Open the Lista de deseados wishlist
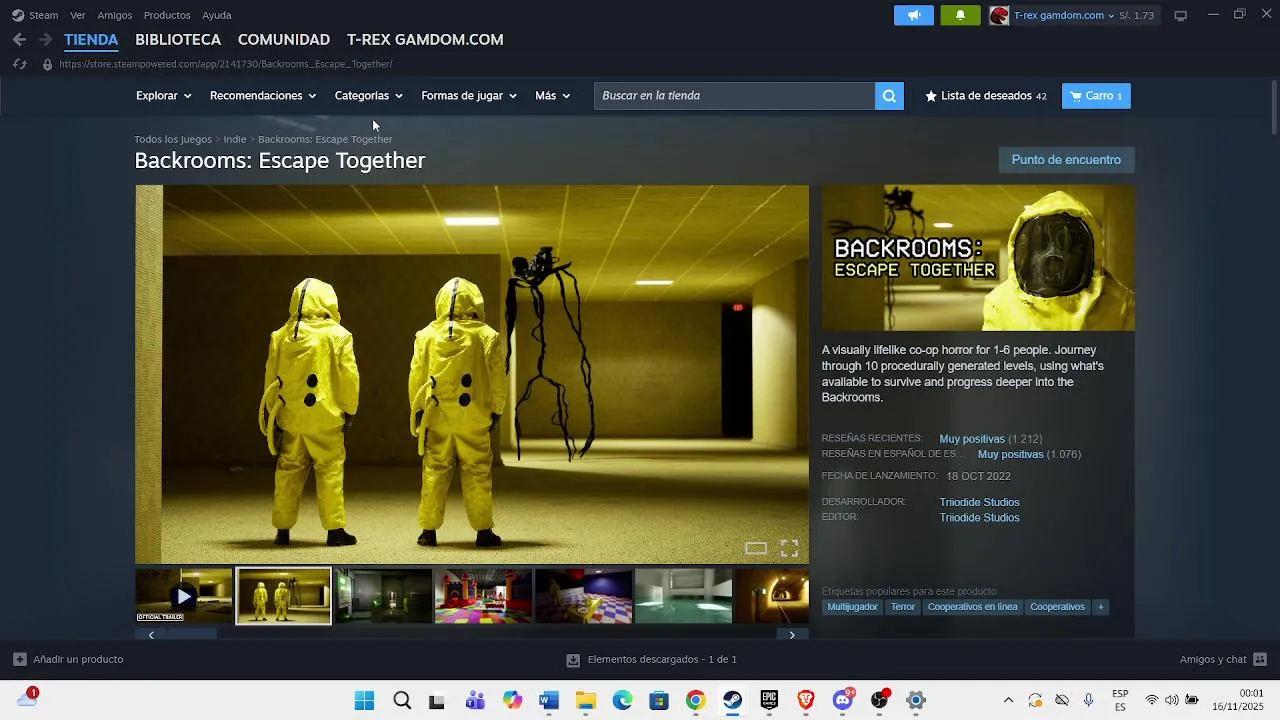The height and width of the screenshot is (720, 1280). pyautogui.click(x=986, y=96)
